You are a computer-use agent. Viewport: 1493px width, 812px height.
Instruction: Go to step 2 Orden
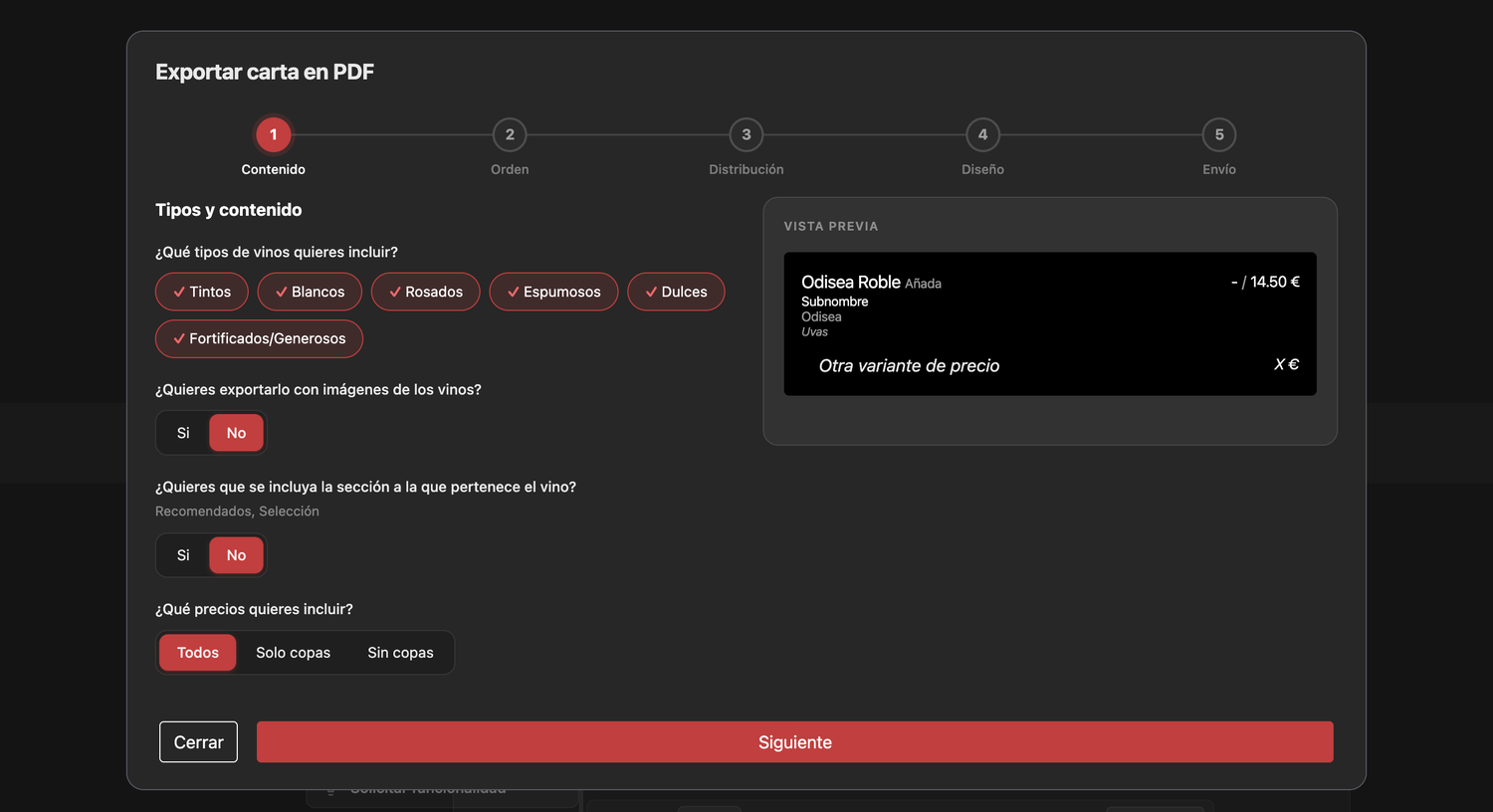(x=510, y=134)
